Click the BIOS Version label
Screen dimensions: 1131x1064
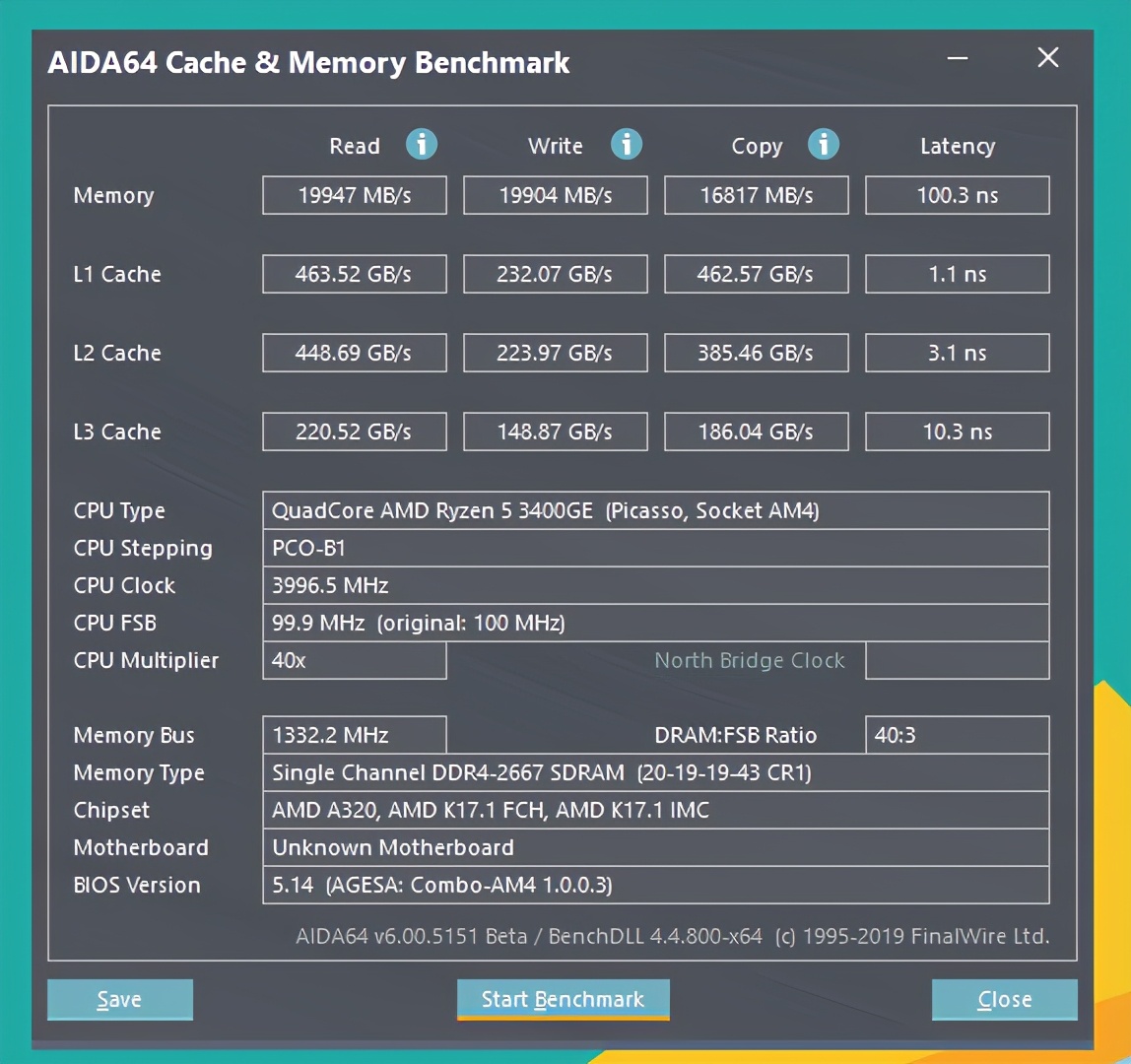click(x=137, y=885)
